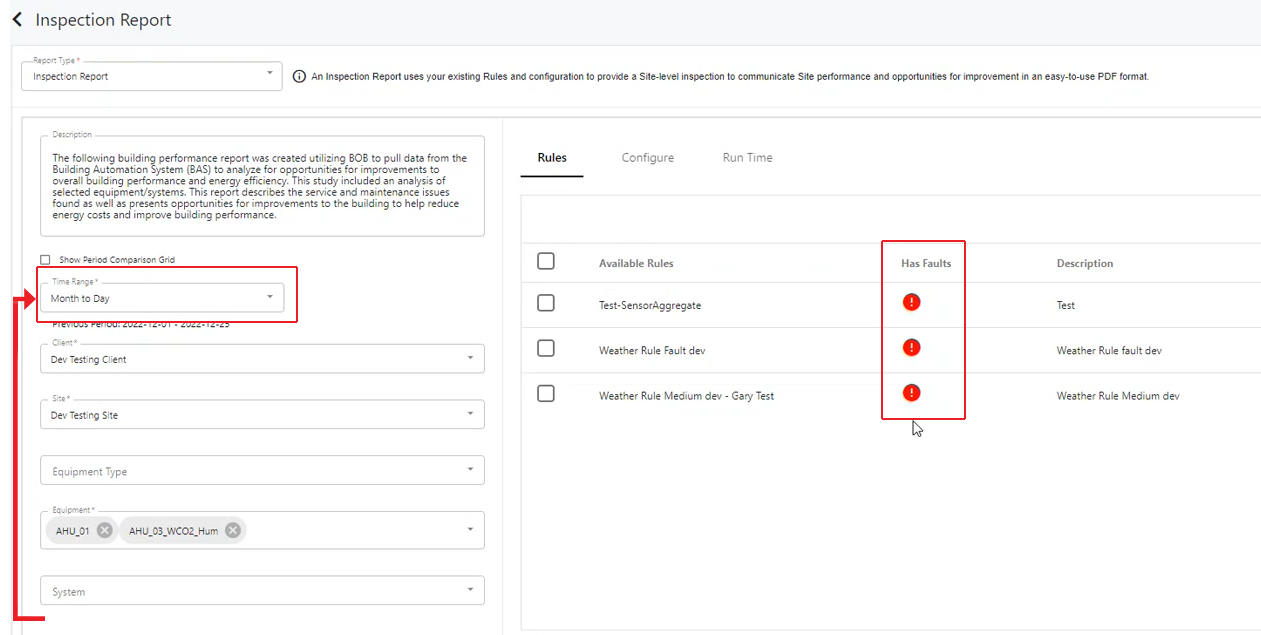Click fault icon for Weather Rule Medium dev

pyautogui.click(x=911, y=393)
